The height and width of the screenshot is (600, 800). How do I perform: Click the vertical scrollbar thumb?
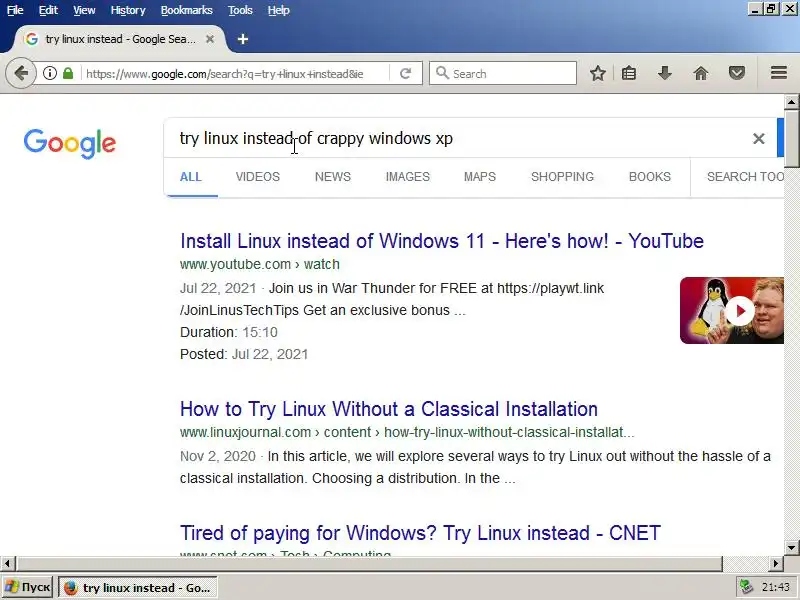791,138
